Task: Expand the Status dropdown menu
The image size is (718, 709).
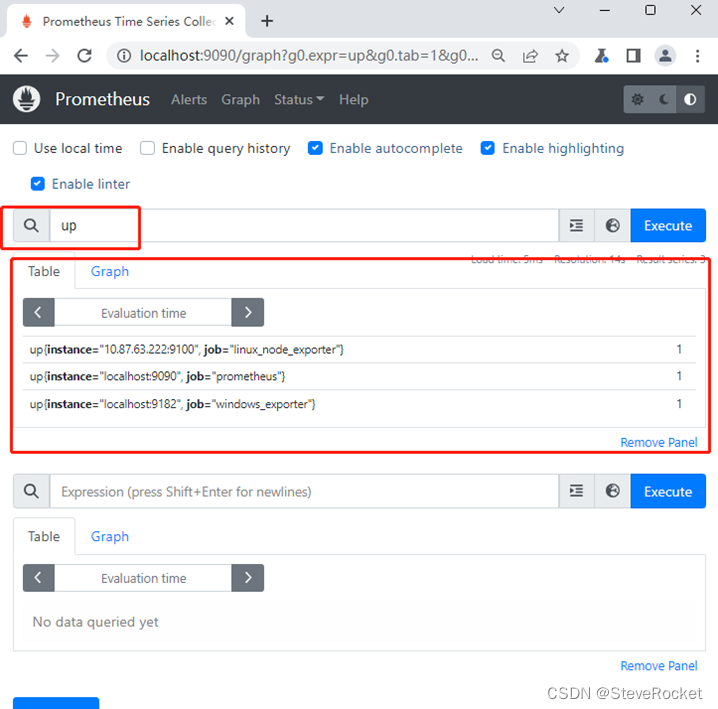Action: [299, 99]
